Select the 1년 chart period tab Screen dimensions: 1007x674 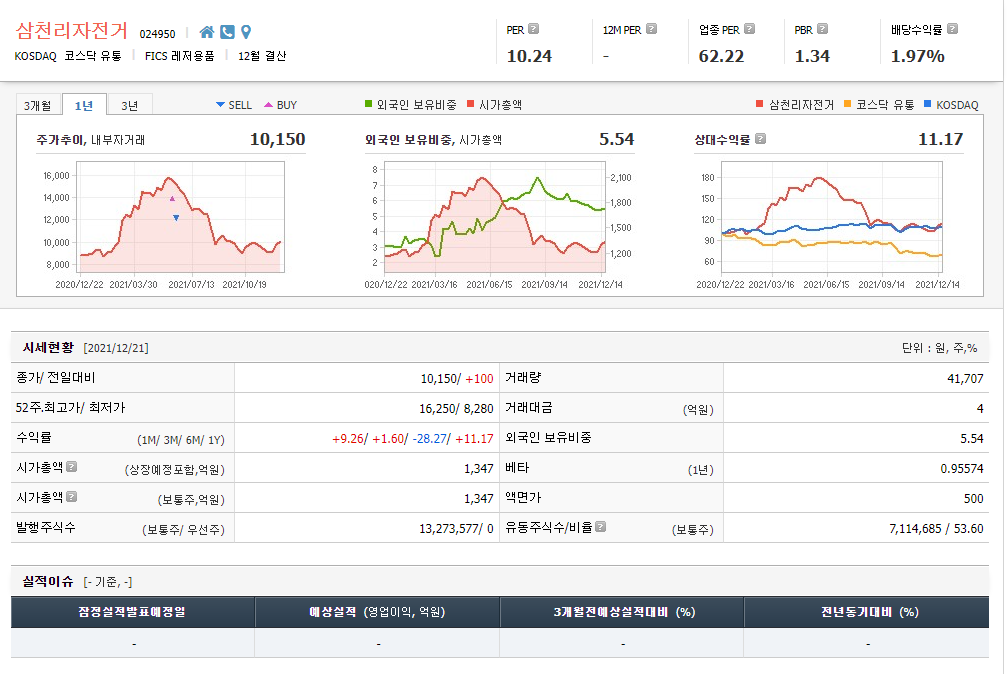(x=84, y=105)
